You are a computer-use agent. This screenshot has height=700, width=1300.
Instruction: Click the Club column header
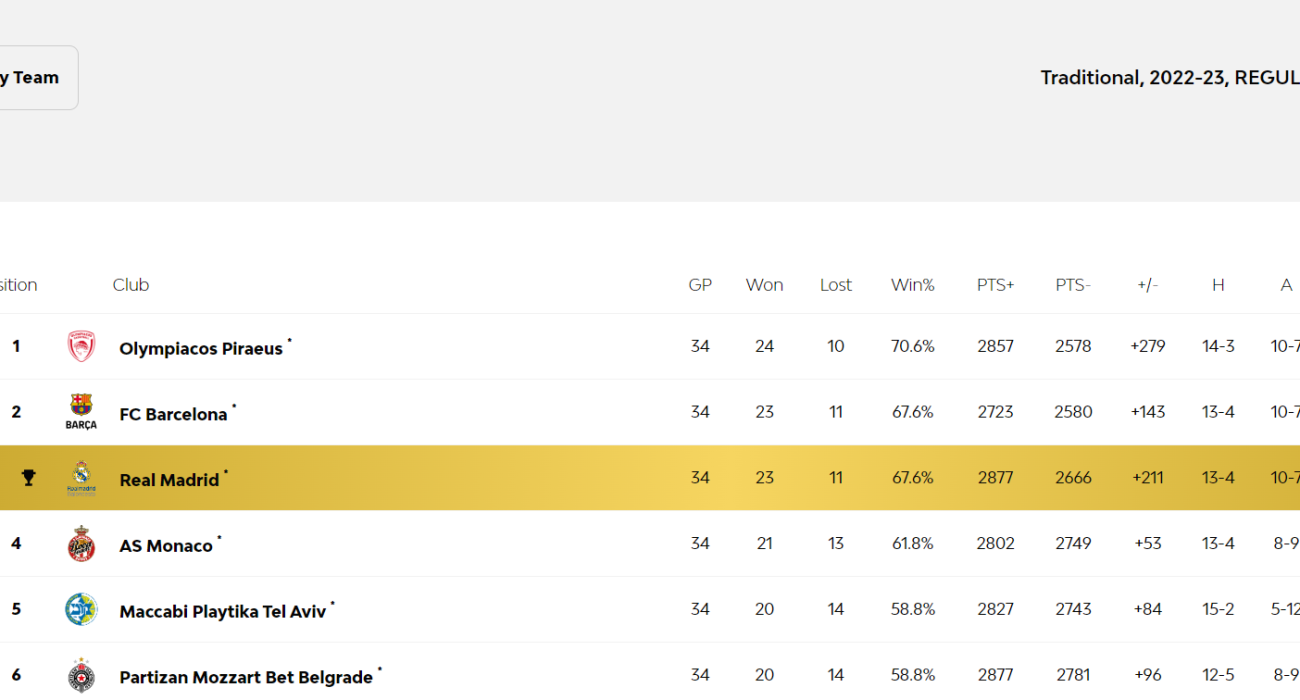tap(131, 285)
